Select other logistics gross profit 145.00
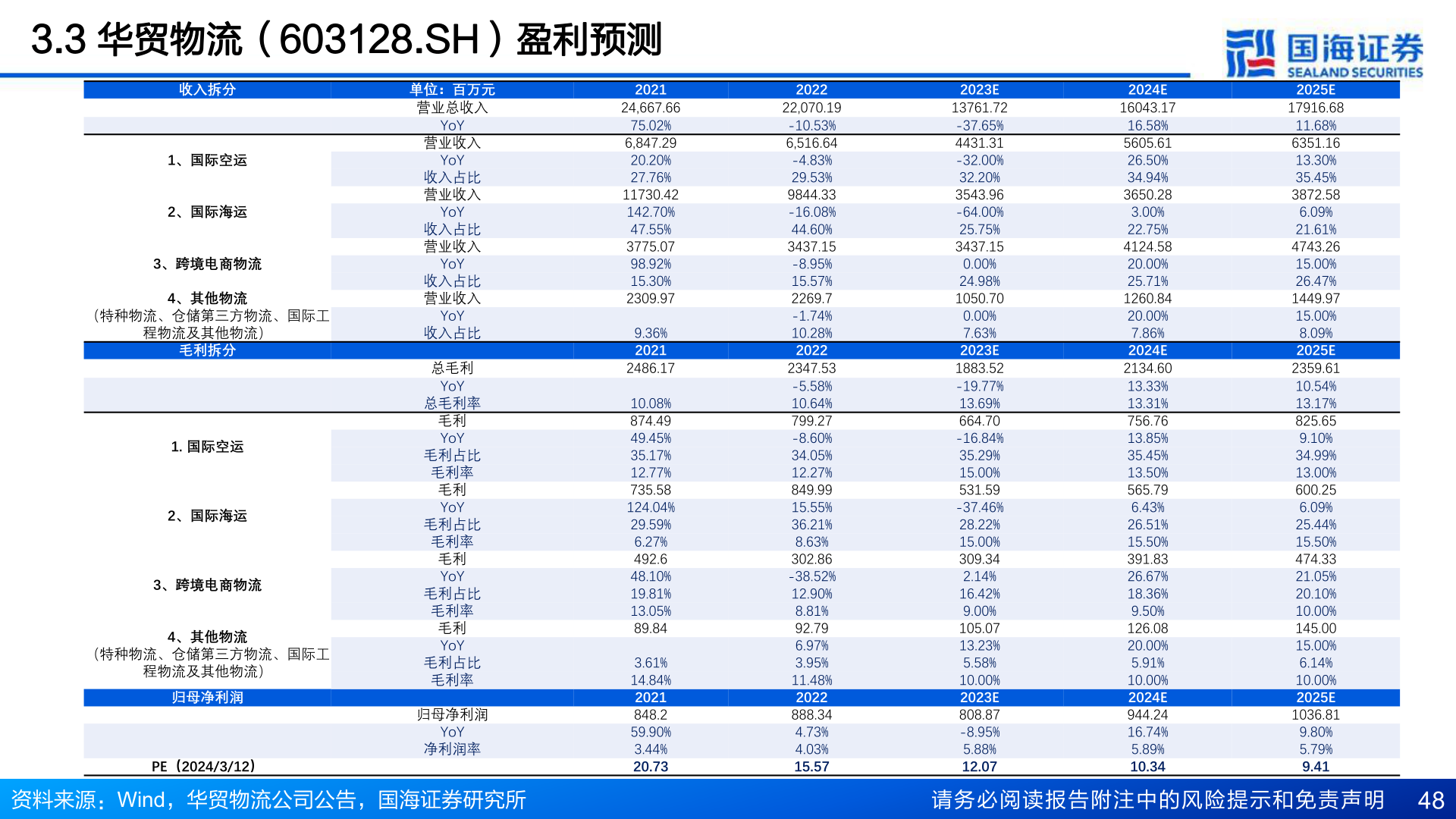Viewport: 1456px width, 819px height. click(1316, 628)
